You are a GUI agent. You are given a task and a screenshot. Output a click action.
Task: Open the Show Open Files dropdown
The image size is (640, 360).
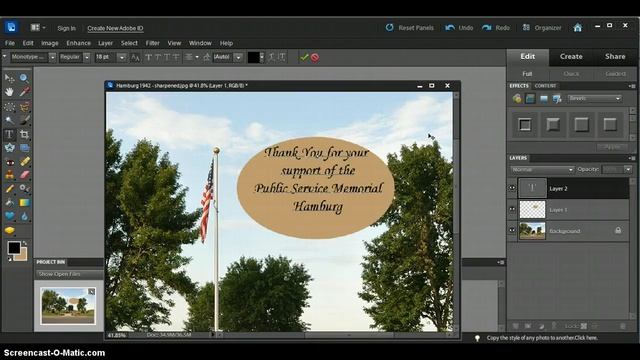[x=69, y=274]
